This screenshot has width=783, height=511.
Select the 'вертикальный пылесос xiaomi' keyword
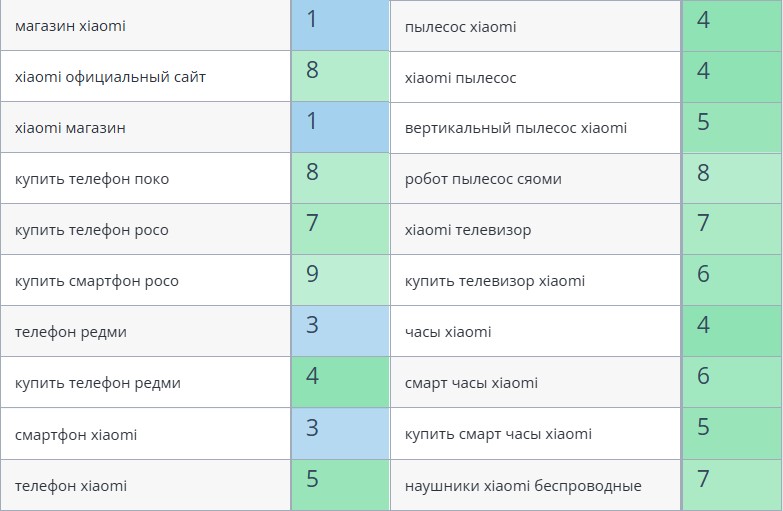click(516, 128)
